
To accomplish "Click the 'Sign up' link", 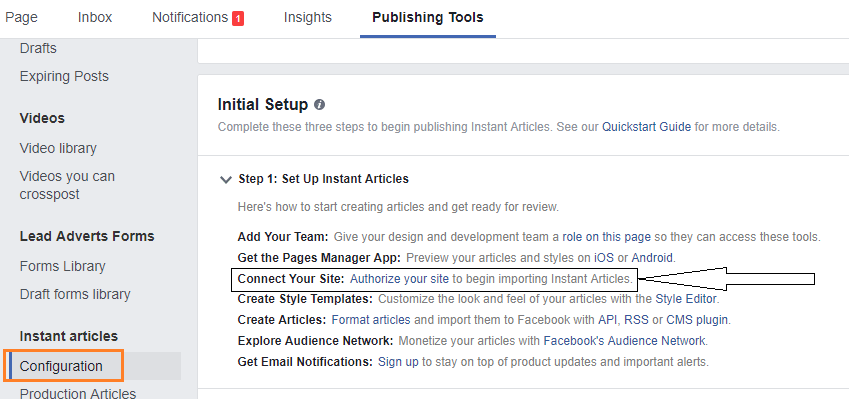I will [x=398, y=362].
